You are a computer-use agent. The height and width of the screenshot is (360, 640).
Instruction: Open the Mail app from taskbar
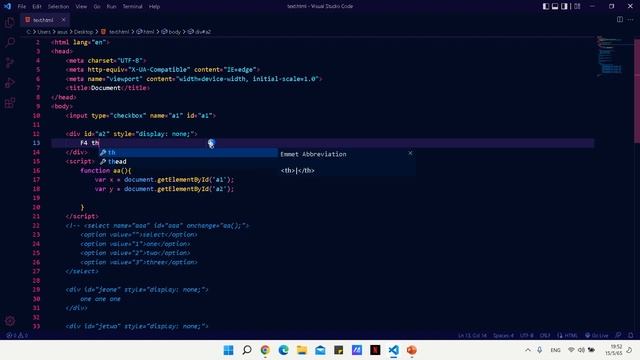click(320, 350)
